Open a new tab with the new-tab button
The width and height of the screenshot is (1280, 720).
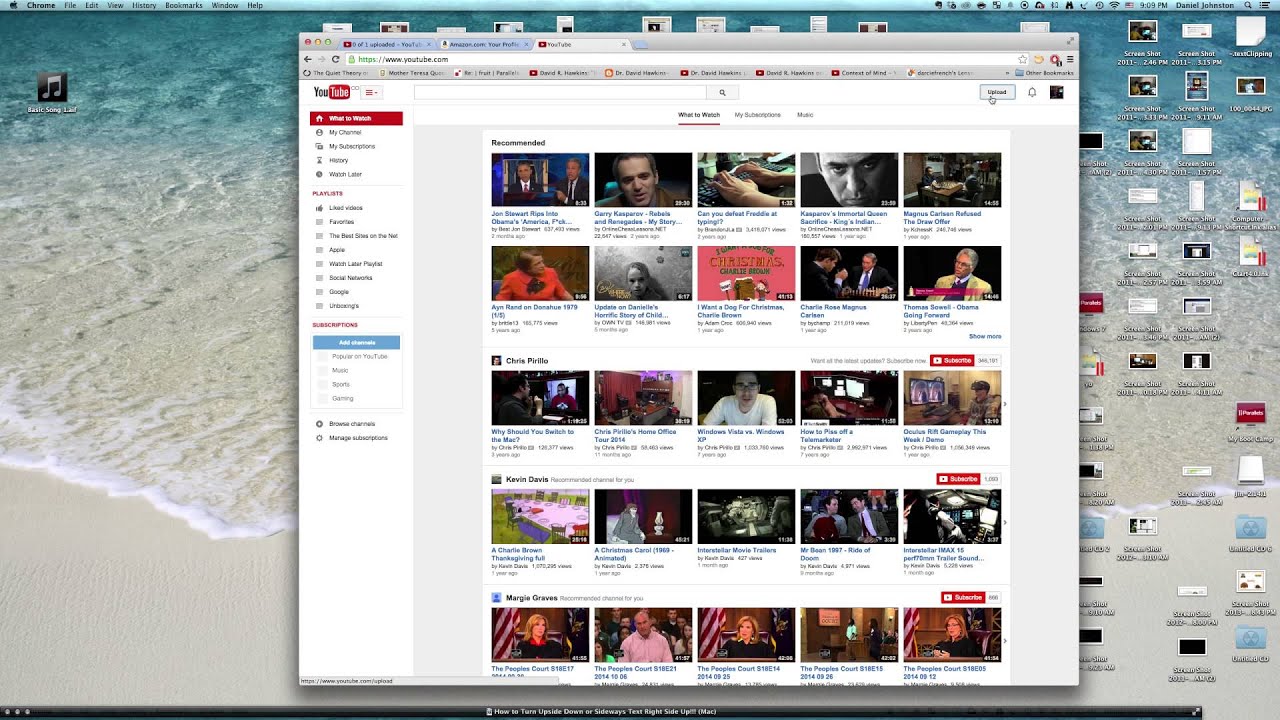(641, 44)
